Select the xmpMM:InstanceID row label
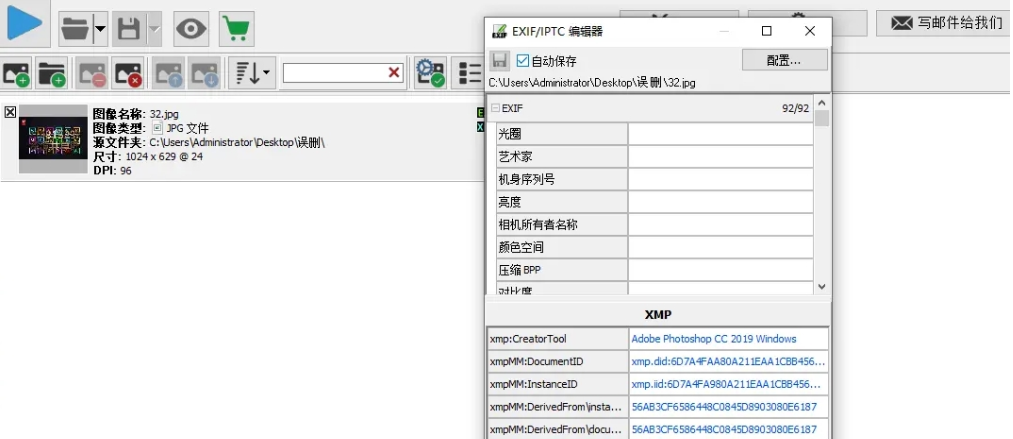Screen dimensions: 1013x439 [558, 384]
